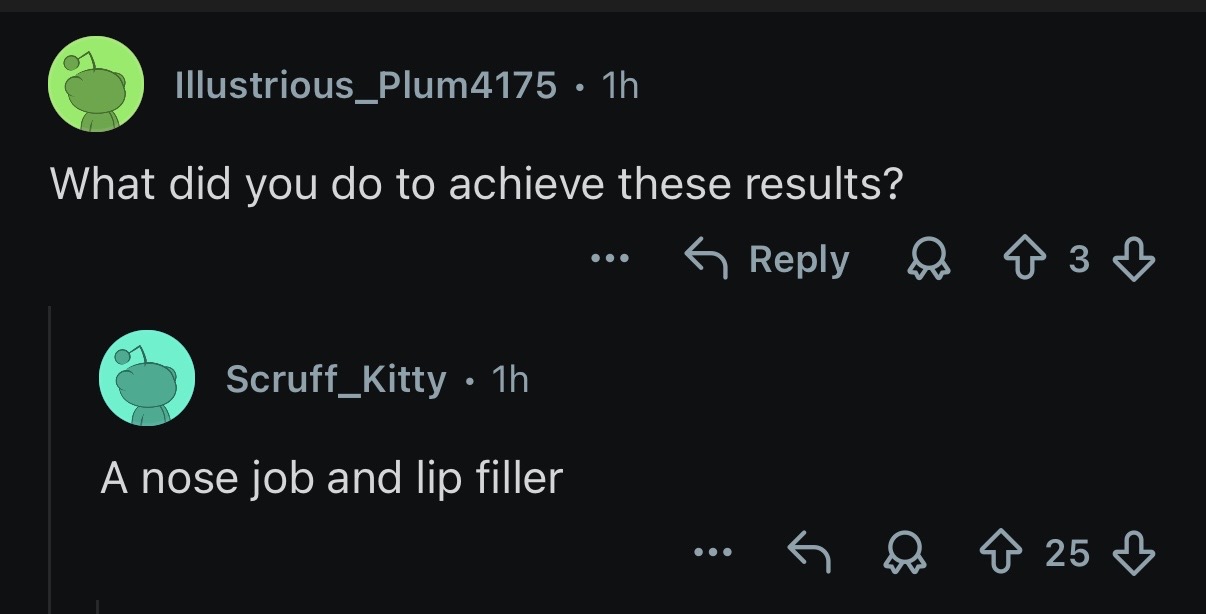Downvote Illustrious_Plum4175's comment
The height and width of the screenshot is (614, 1206).
(1133, 260)
